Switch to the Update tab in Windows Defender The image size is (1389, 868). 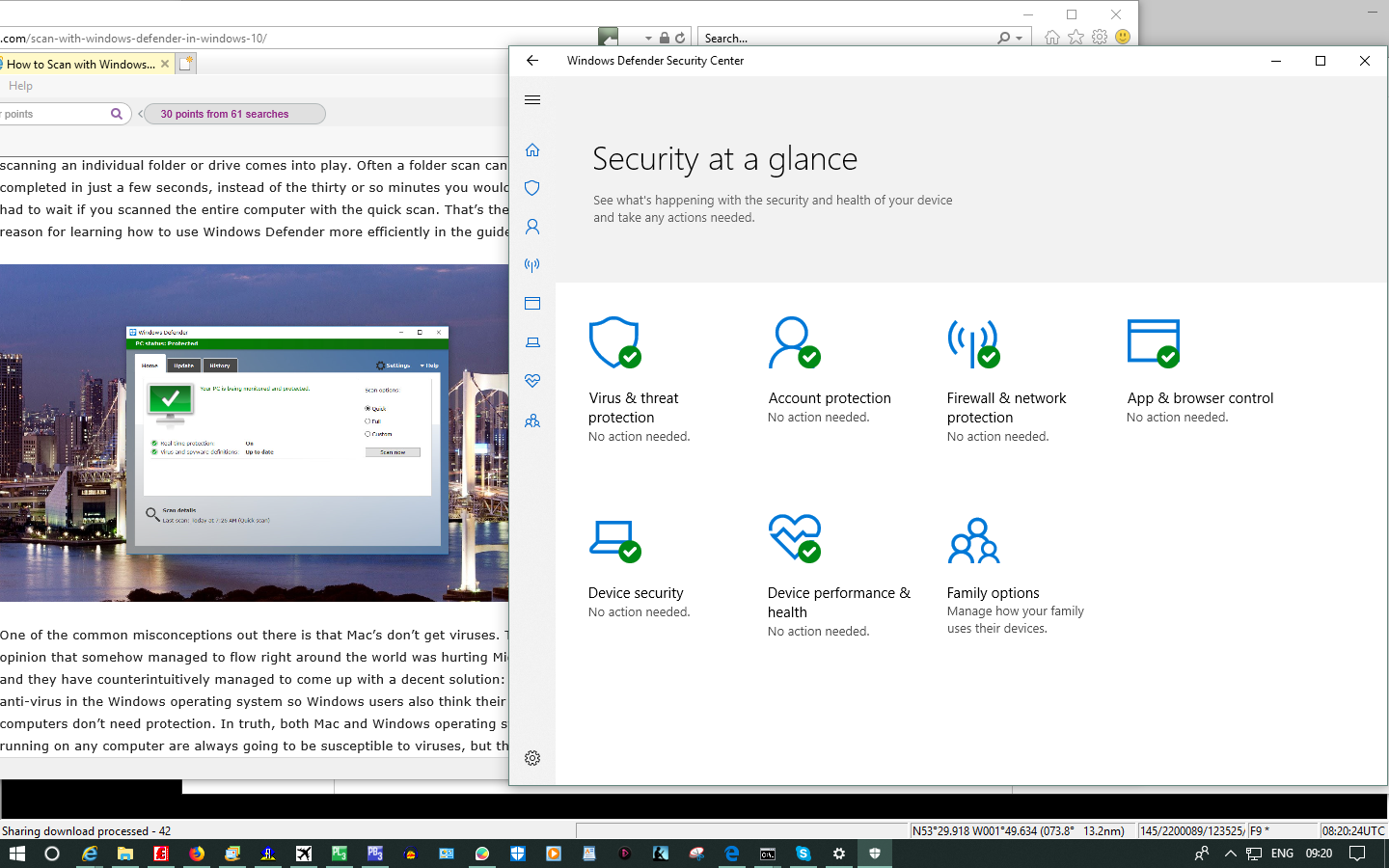183,366
